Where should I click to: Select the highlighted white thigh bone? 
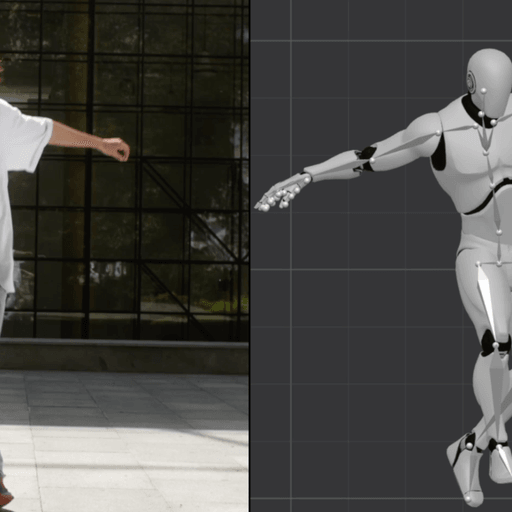[x=487, y=303]
